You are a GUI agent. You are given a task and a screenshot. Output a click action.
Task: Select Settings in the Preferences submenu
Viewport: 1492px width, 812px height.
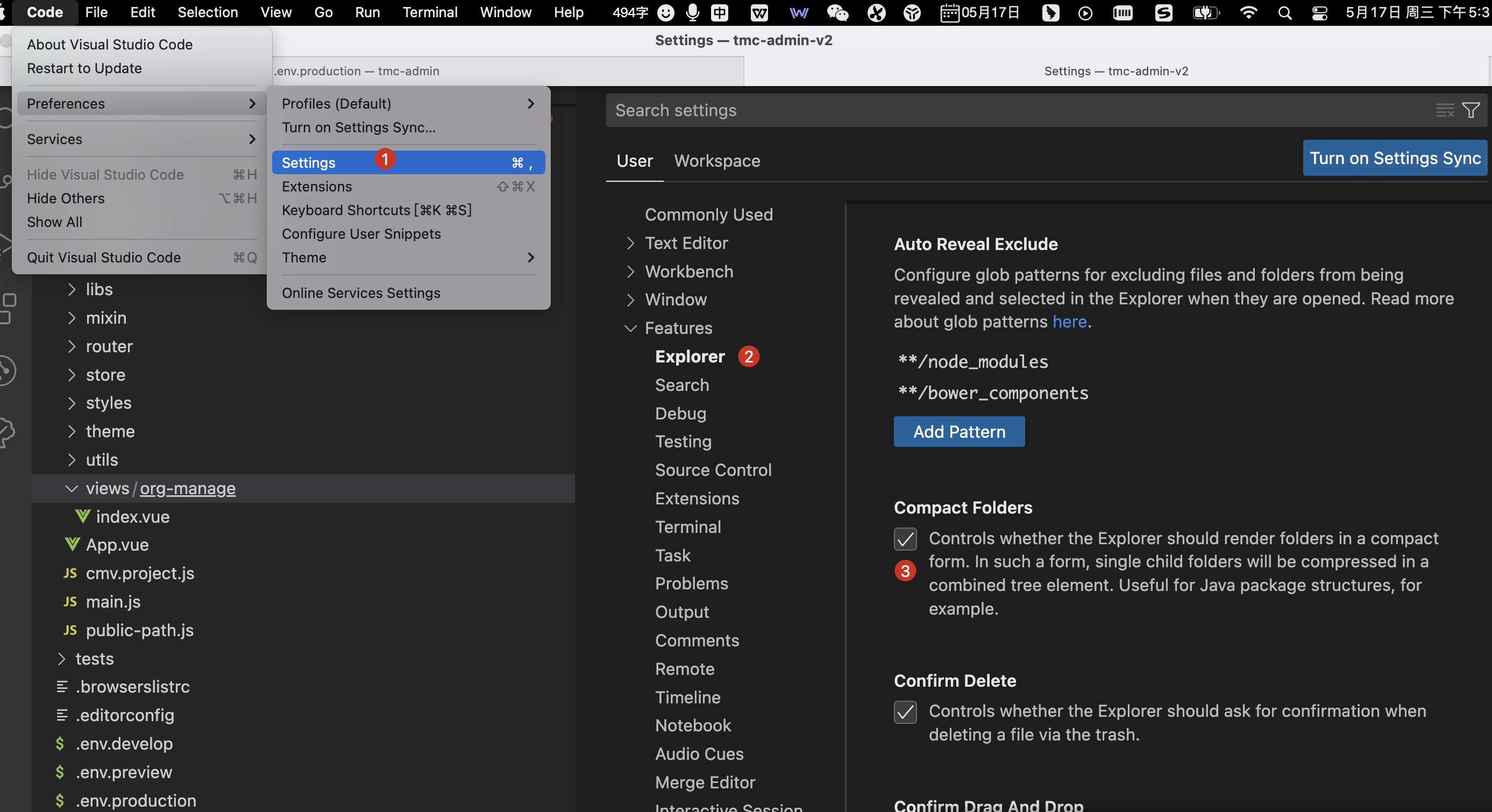(x=408, y=163)
